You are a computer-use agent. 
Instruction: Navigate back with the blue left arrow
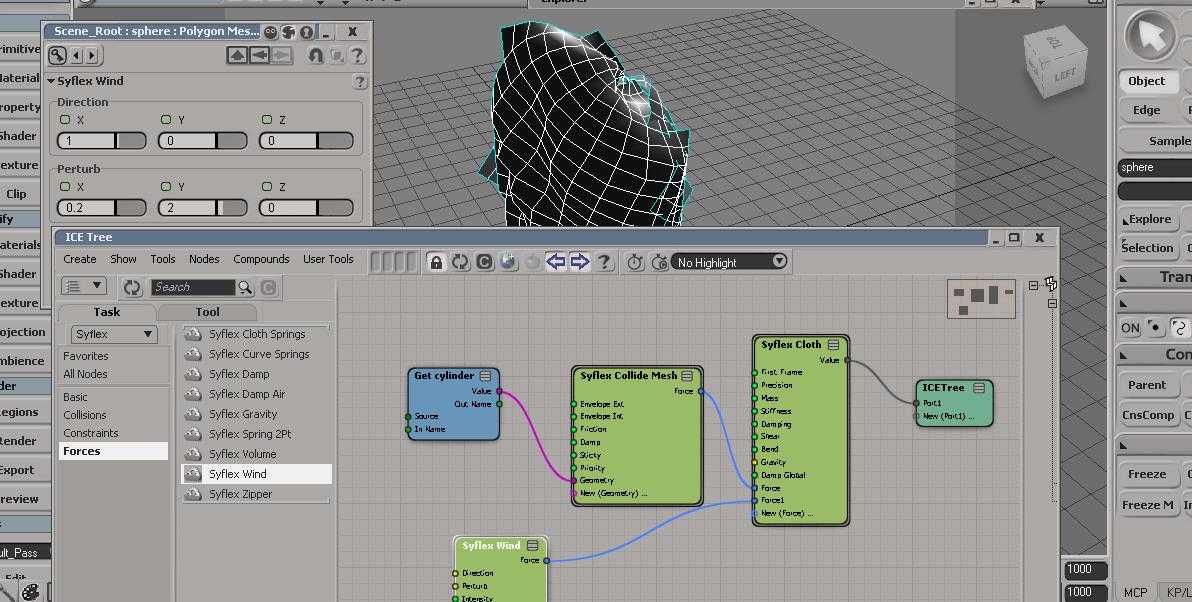coord(556,262)
